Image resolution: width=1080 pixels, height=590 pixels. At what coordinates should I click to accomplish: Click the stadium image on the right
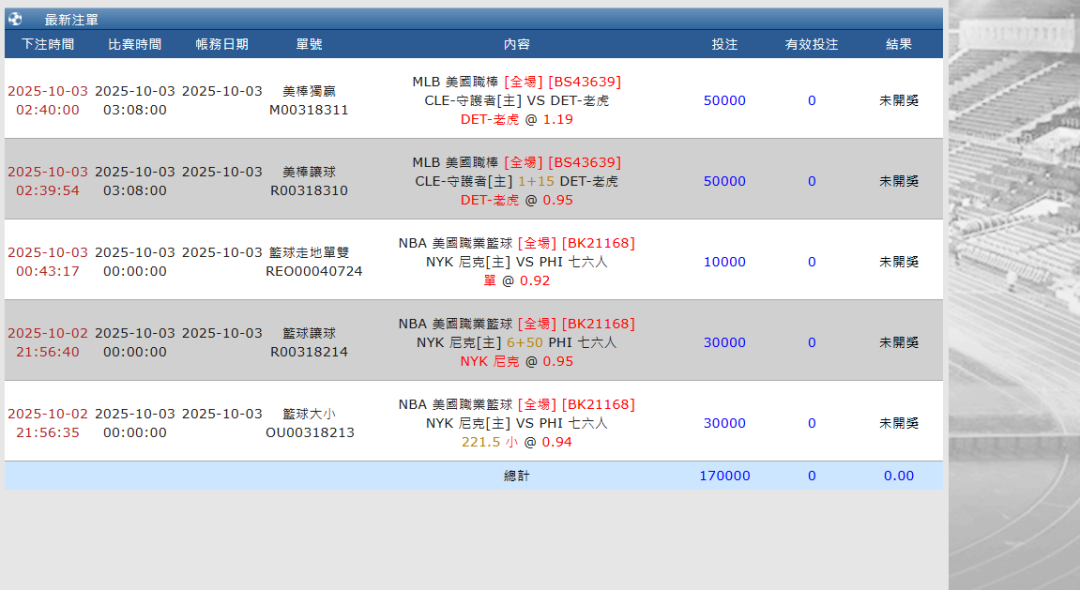click(1013, 300)
